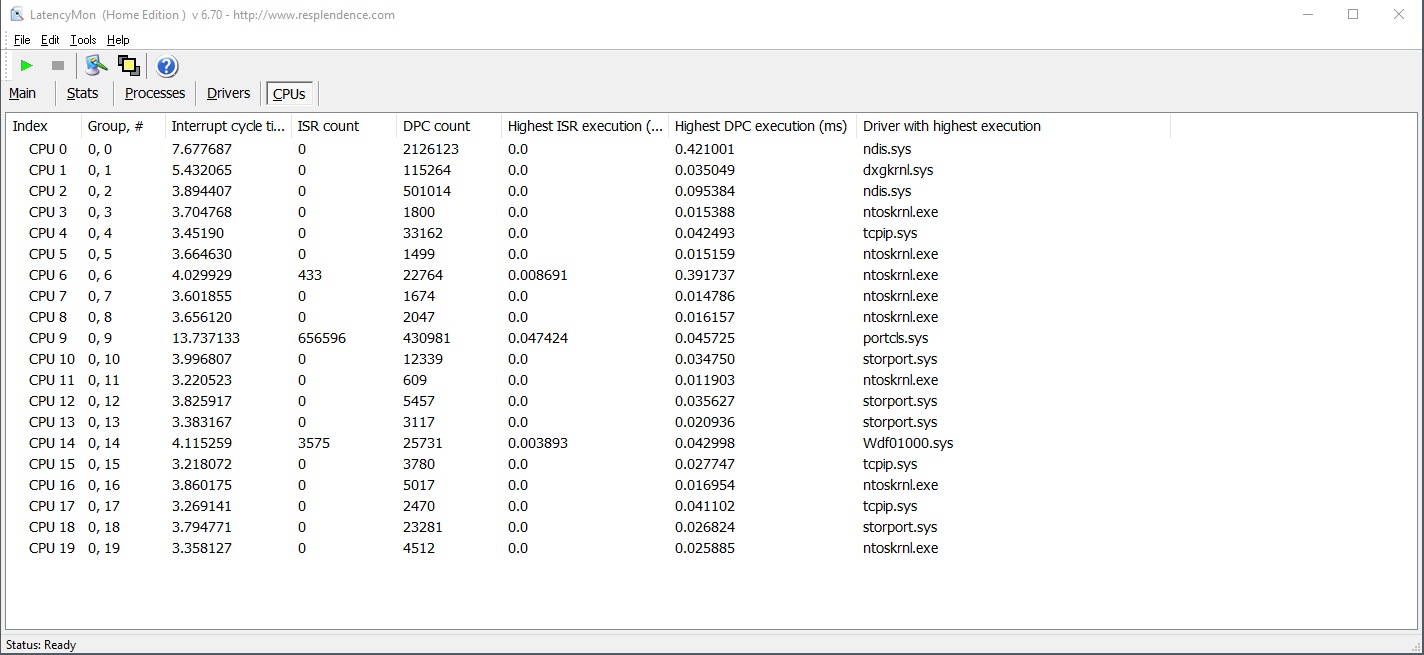Open the Edit menu
The width and height of the screenshot is (1424, 655).
[50, 40]
